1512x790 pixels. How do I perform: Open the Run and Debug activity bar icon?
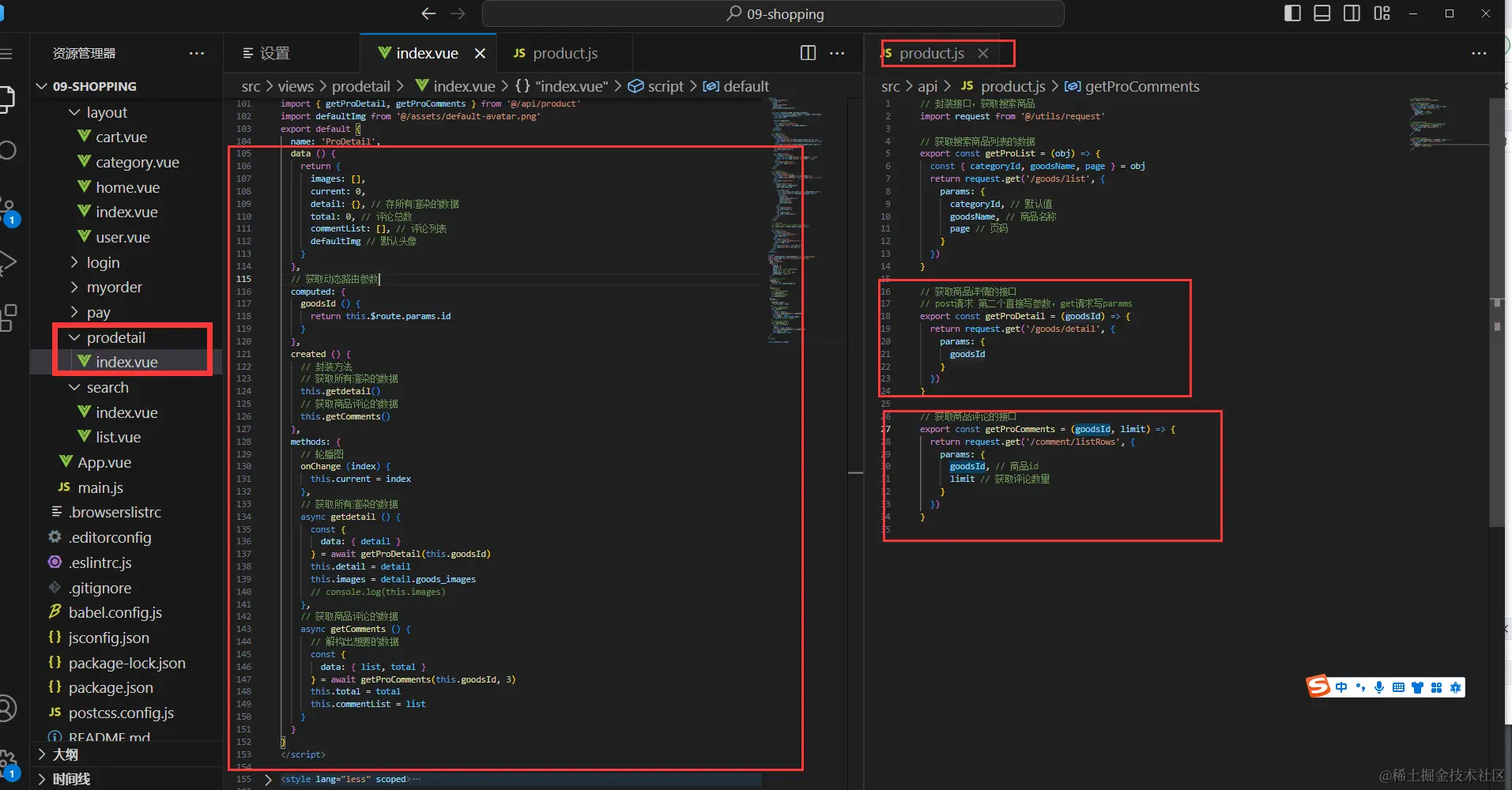click(7, 262)
